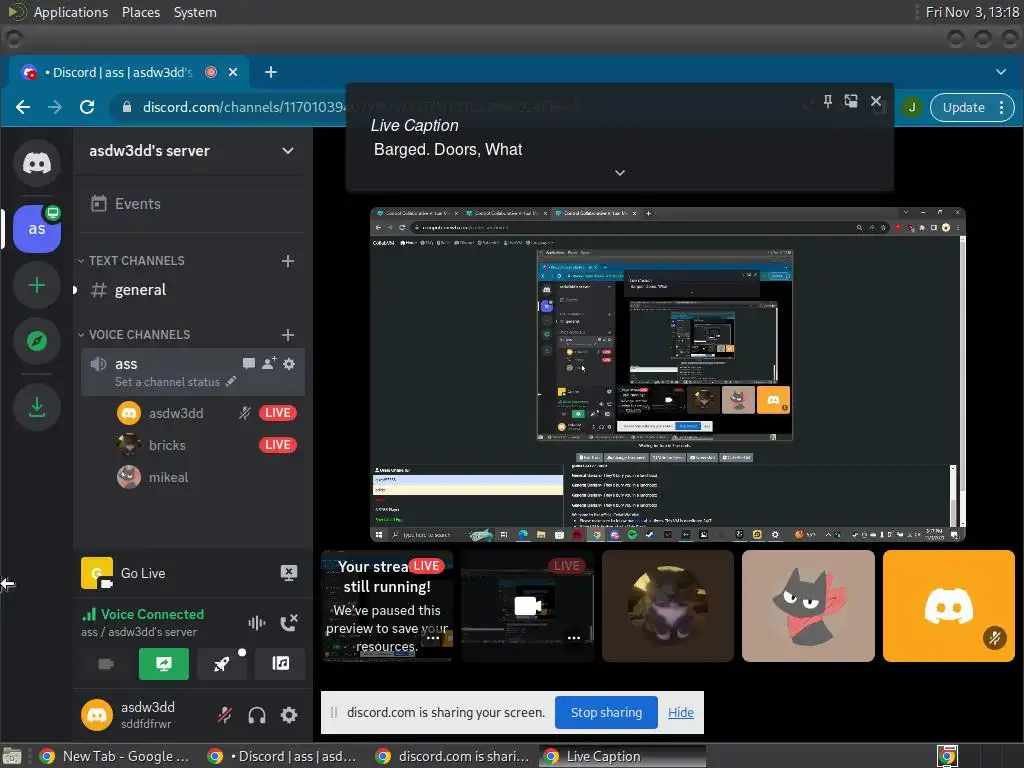Add a server with plus icon

37,285
